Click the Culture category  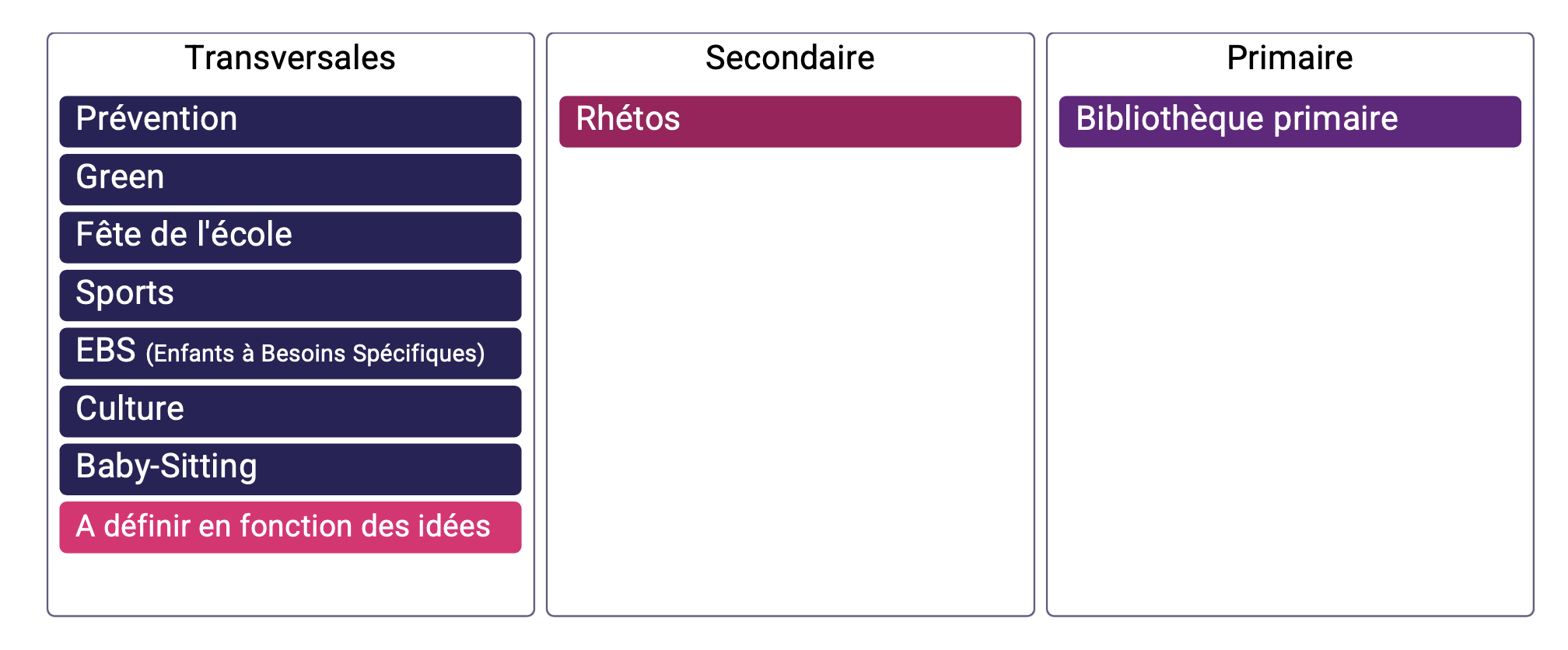(x=290, y=411)
